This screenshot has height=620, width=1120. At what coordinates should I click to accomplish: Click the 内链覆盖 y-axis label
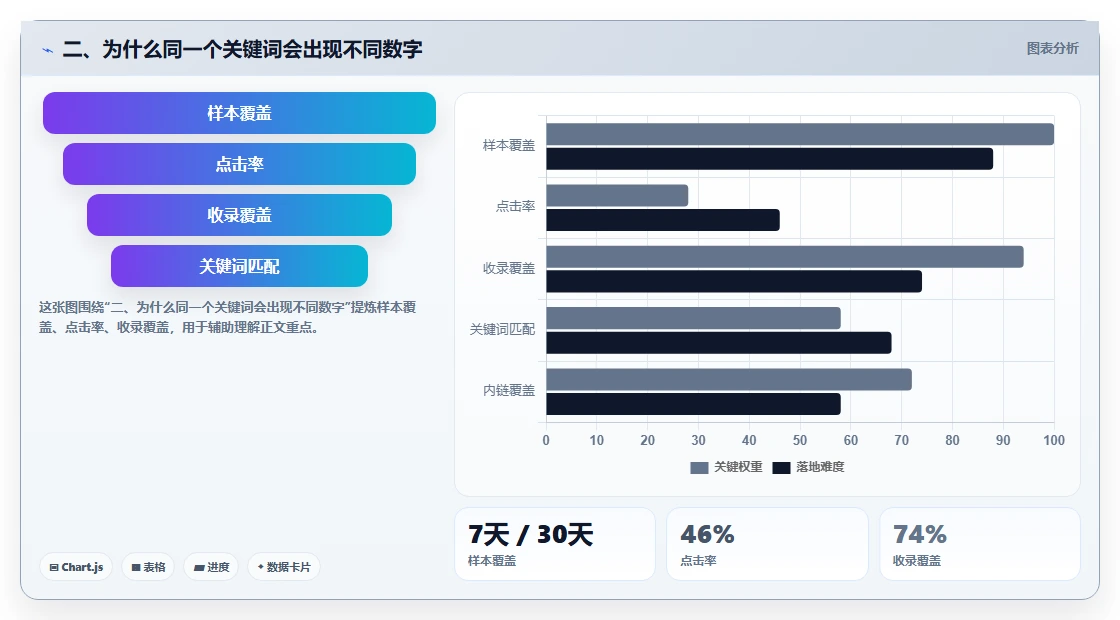509,391
